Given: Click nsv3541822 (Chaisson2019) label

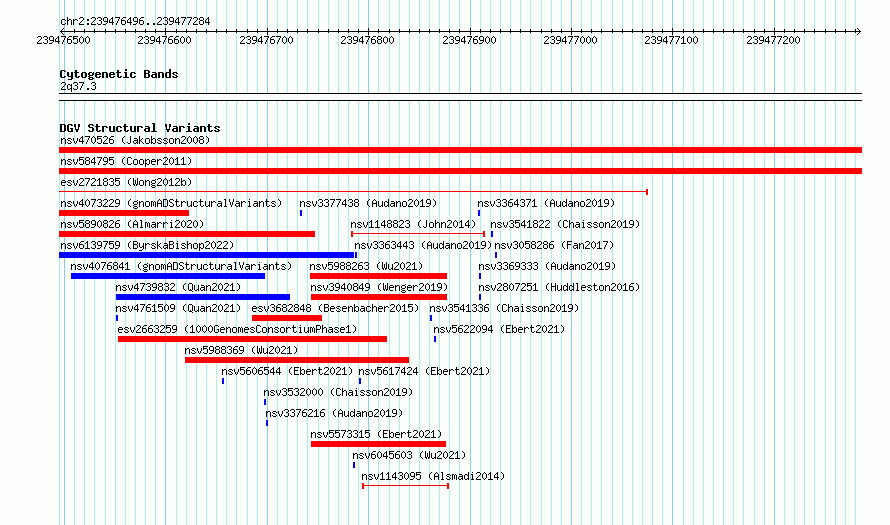Looking at the screenshot, I should (565, 224).
